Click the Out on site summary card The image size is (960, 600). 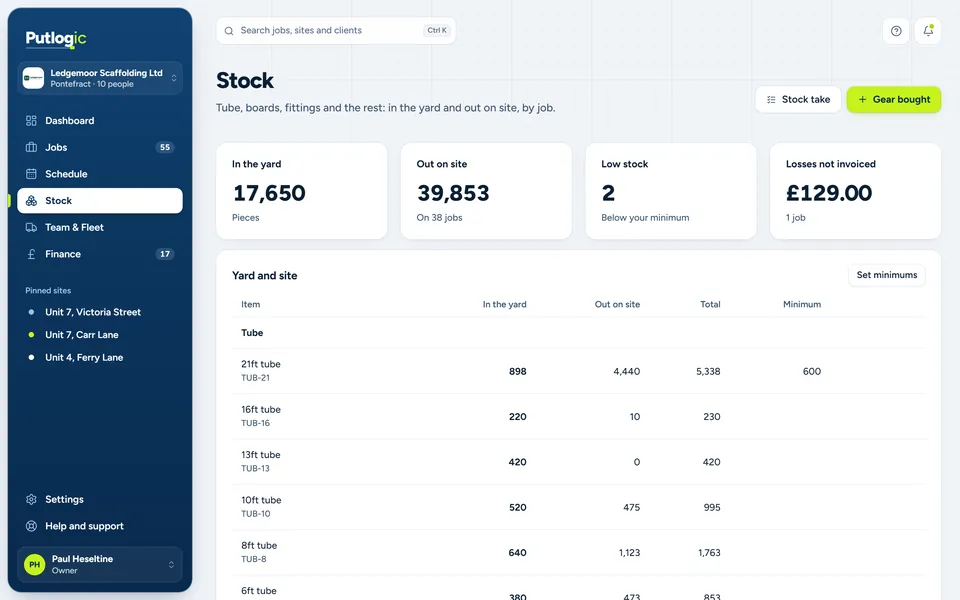click(x=486, y=191)
